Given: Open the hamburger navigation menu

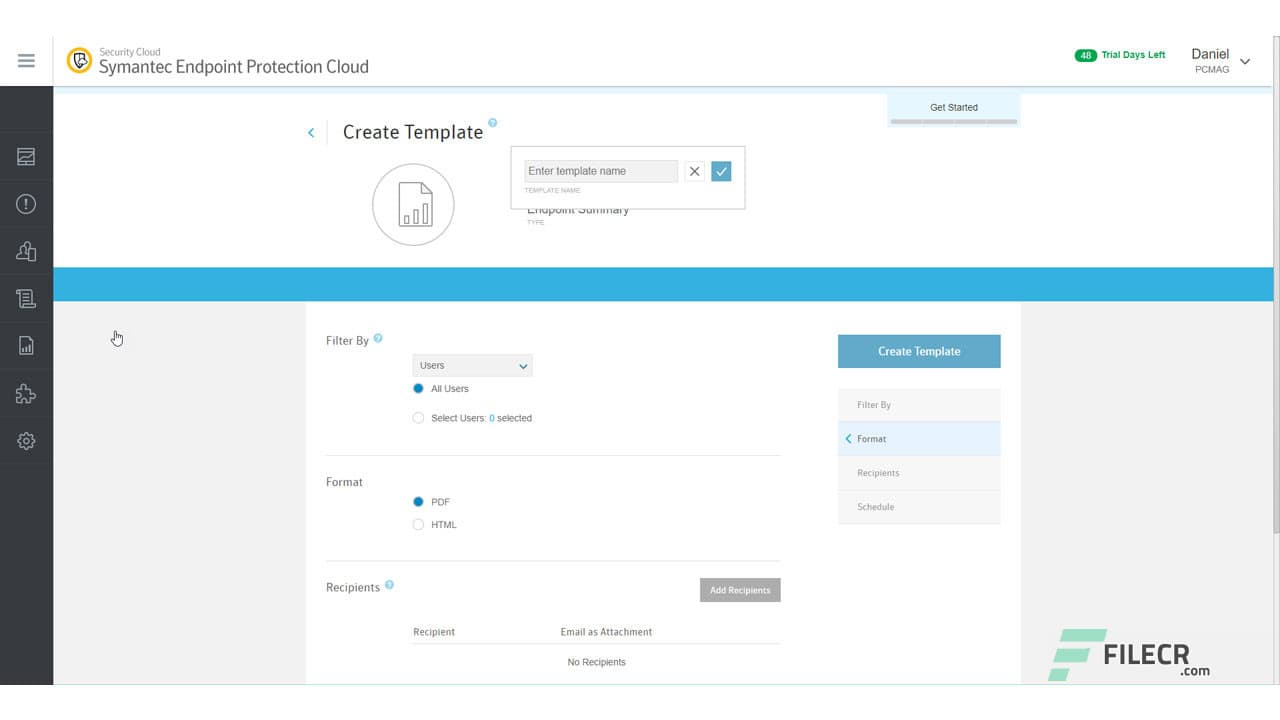Looking at the screenshot, I should [x=26, y=61].
